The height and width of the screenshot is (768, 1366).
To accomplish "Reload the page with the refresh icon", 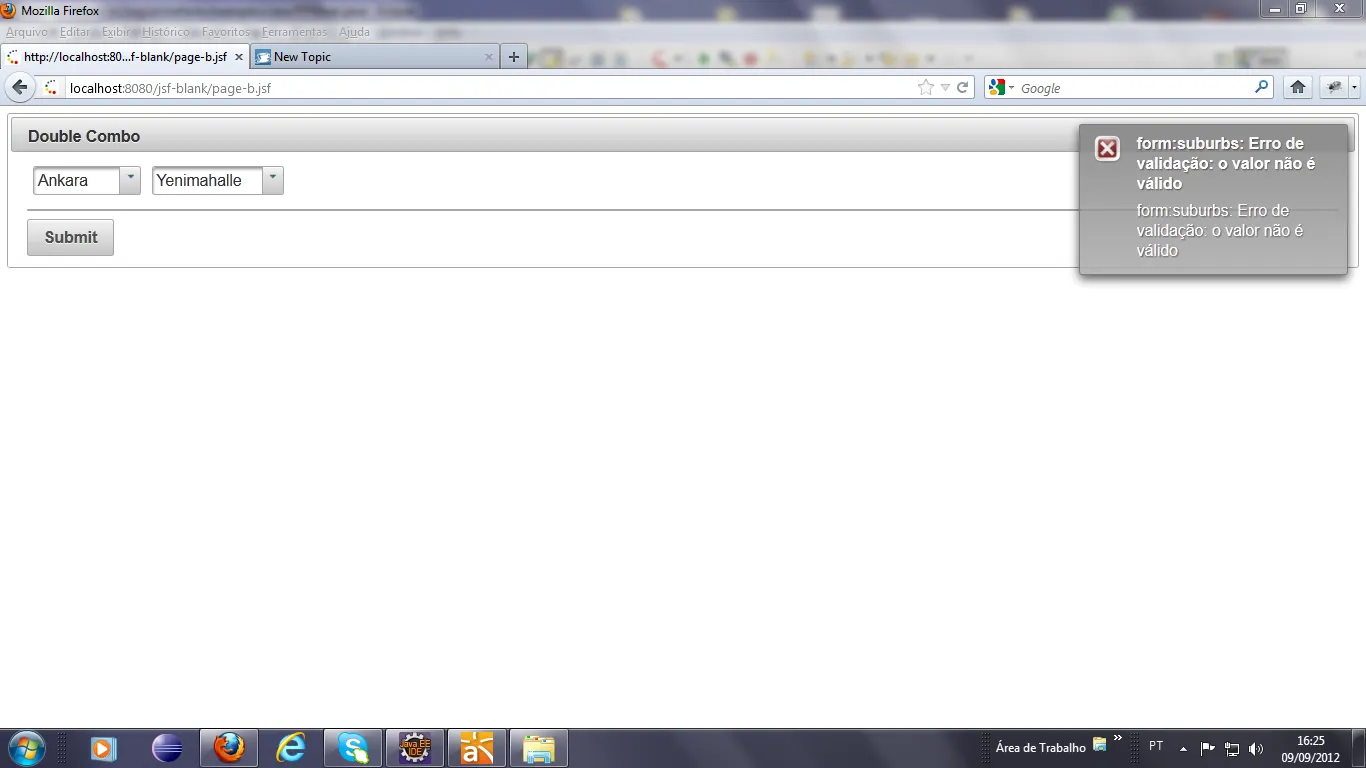I will coord(963,88).
